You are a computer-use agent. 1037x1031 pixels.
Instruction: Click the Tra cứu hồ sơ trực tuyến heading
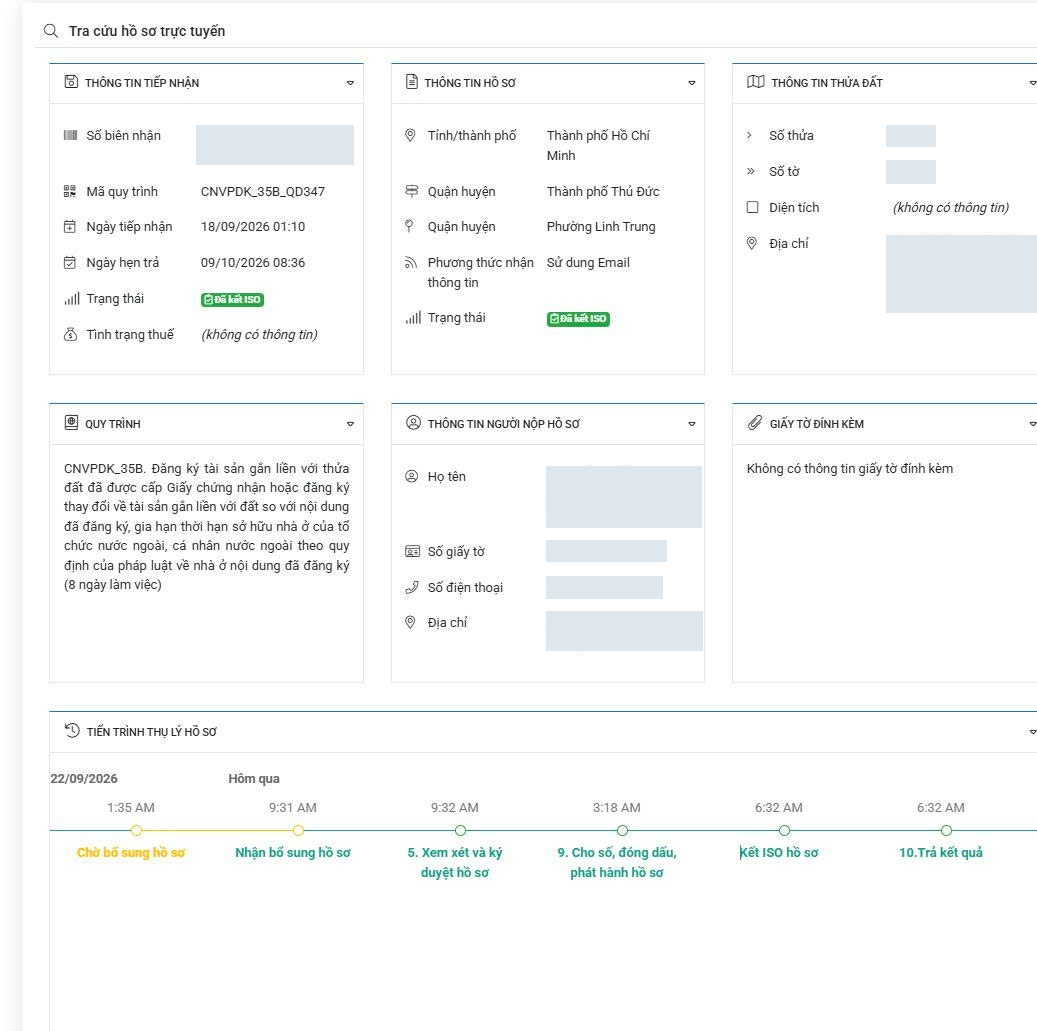(x=147, y=31)
